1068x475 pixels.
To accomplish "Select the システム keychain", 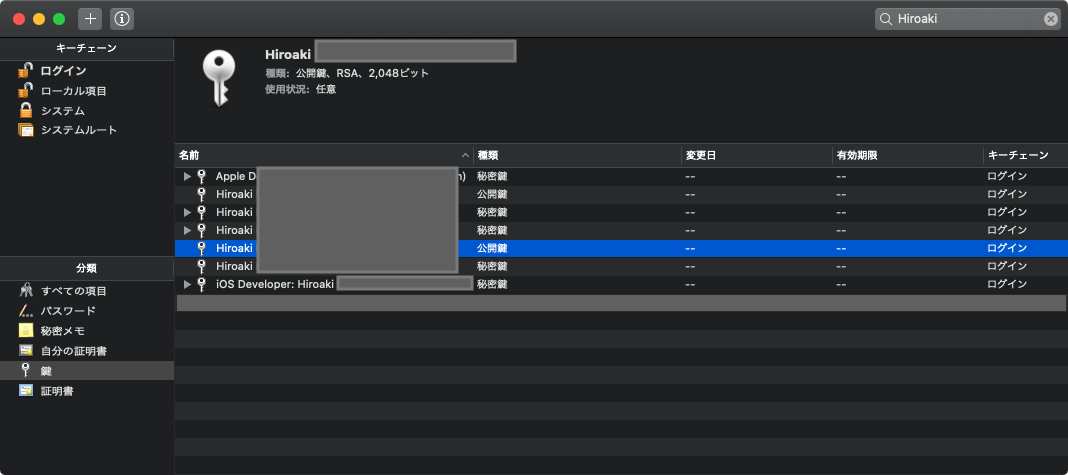I will [62, 111].
